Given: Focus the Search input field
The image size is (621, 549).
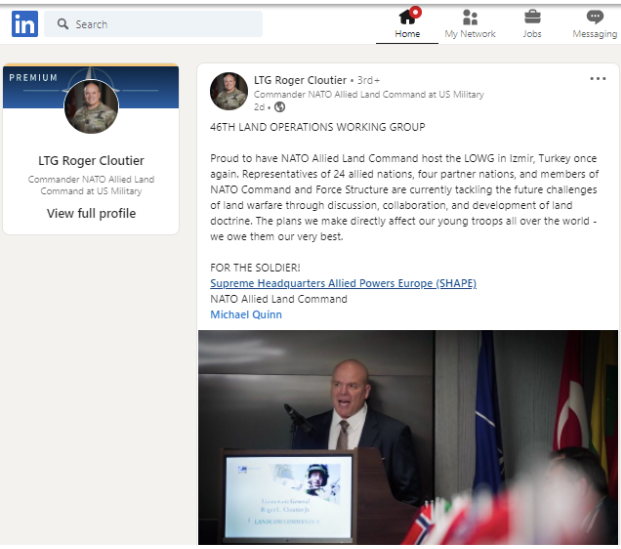Looking at the screenshot, I should pyautogui.click(x=153, y=24).
